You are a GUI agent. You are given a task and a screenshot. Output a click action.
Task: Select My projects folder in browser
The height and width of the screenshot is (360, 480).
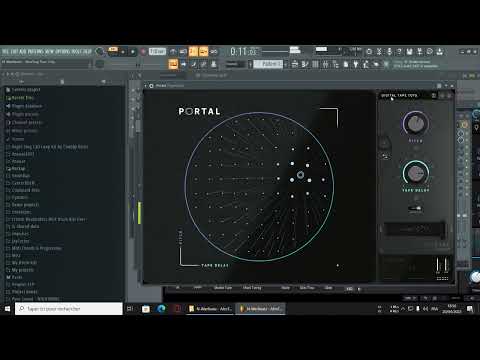coord(20,270)
